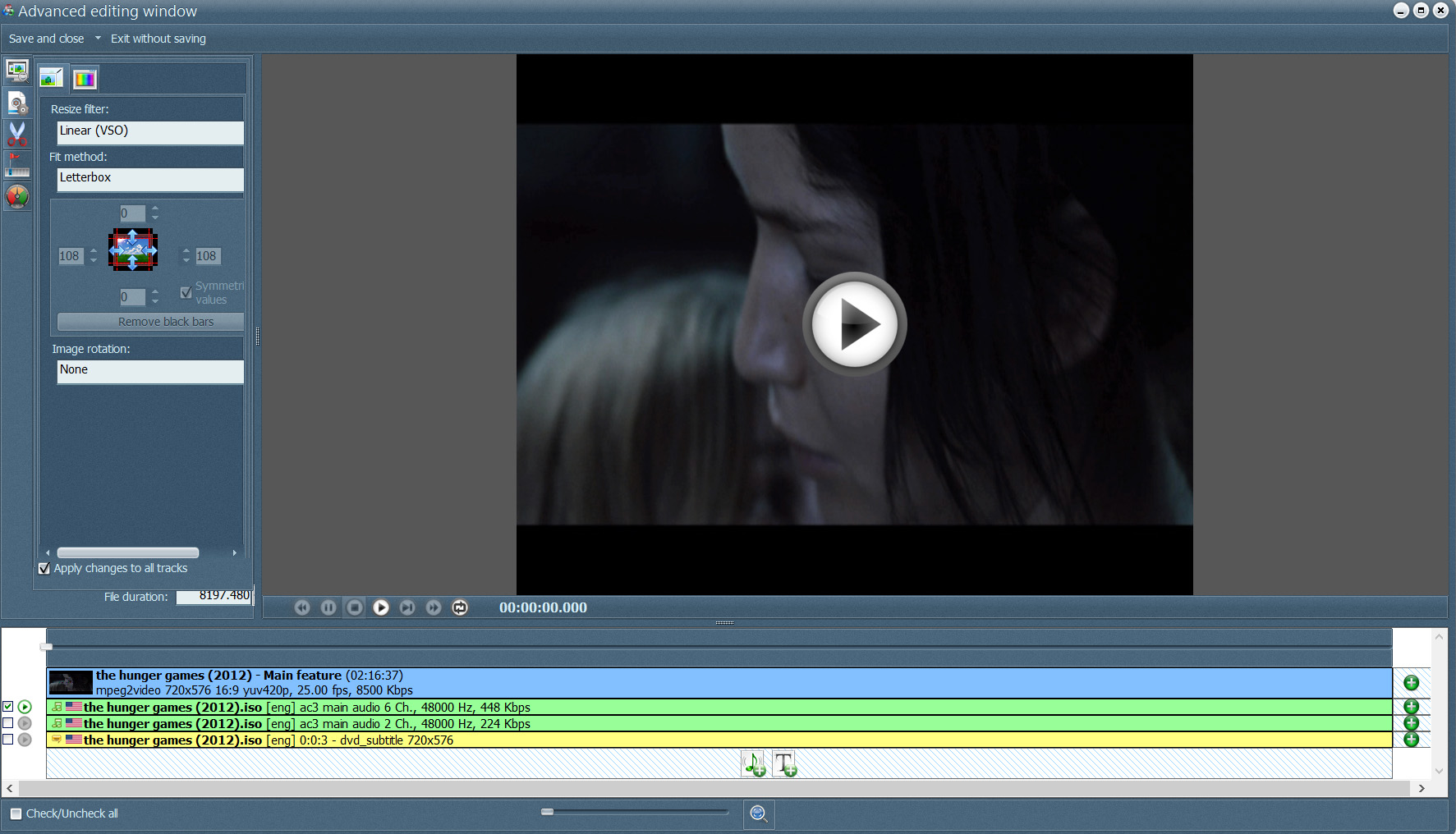The width and height of the screenshot is (1456, 834).
Task: Open the Resize filter Linear (VSO) dropdown
Action: pos(150,131)
